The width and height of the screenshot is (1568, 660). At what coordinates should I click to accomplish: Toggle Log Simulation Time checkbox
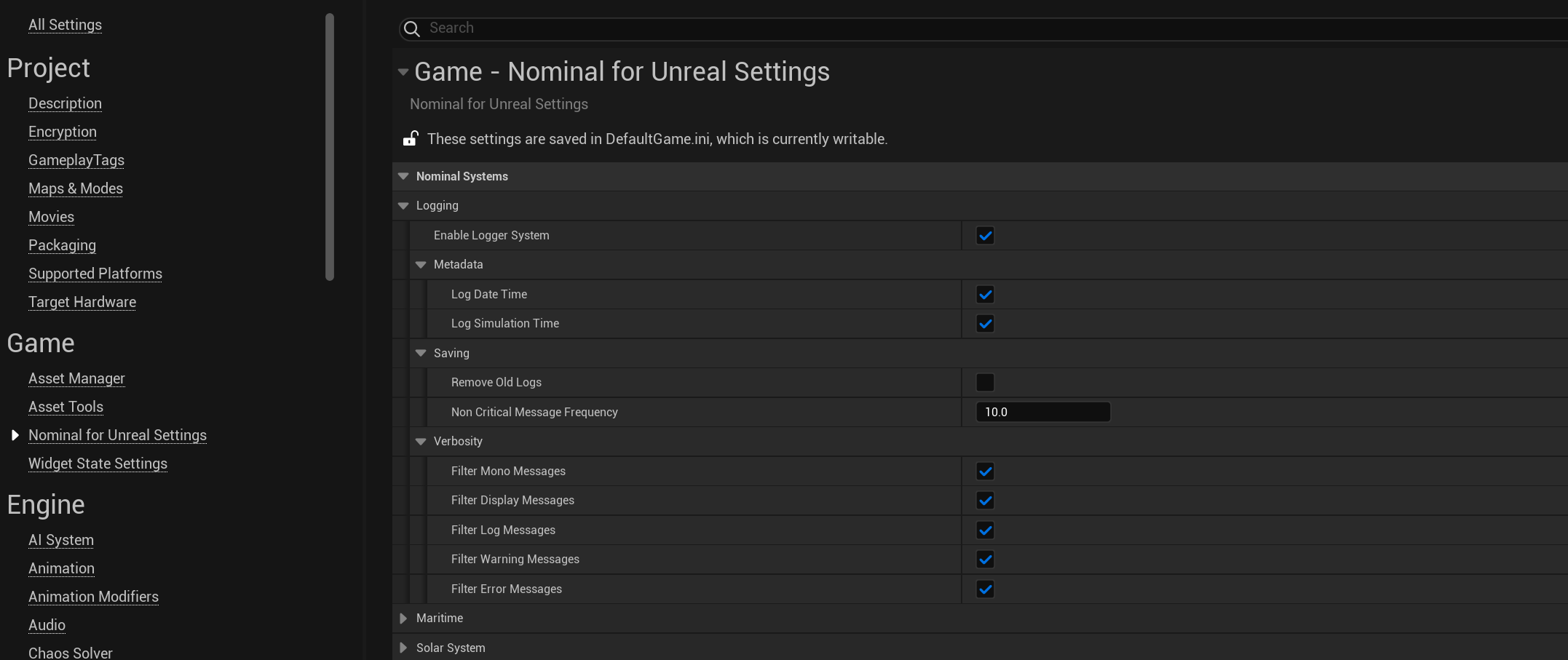pyautogui.click(x=985, y=324)
